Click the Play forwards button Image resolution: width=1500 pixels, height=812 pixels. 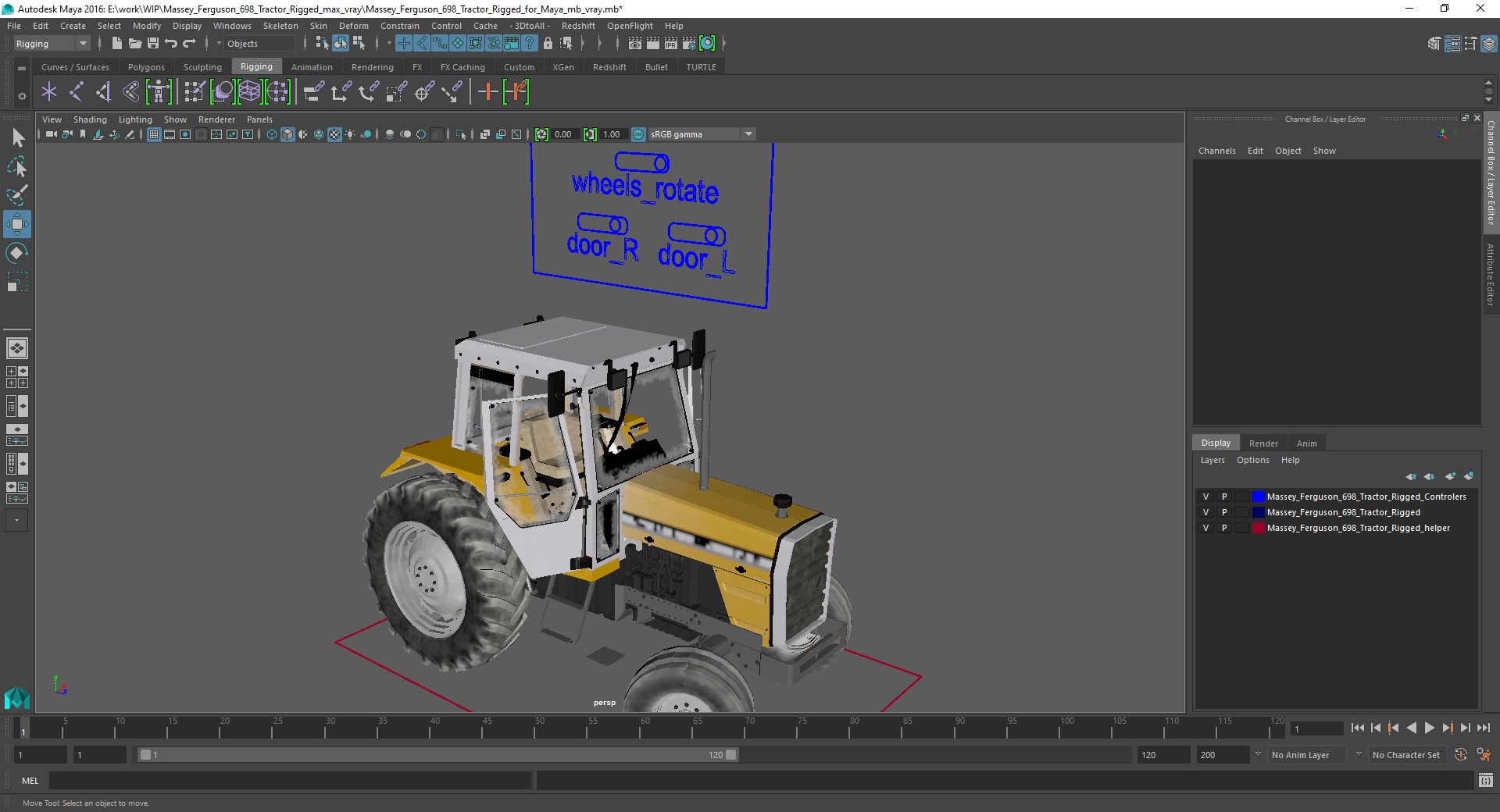[1430, 728]
